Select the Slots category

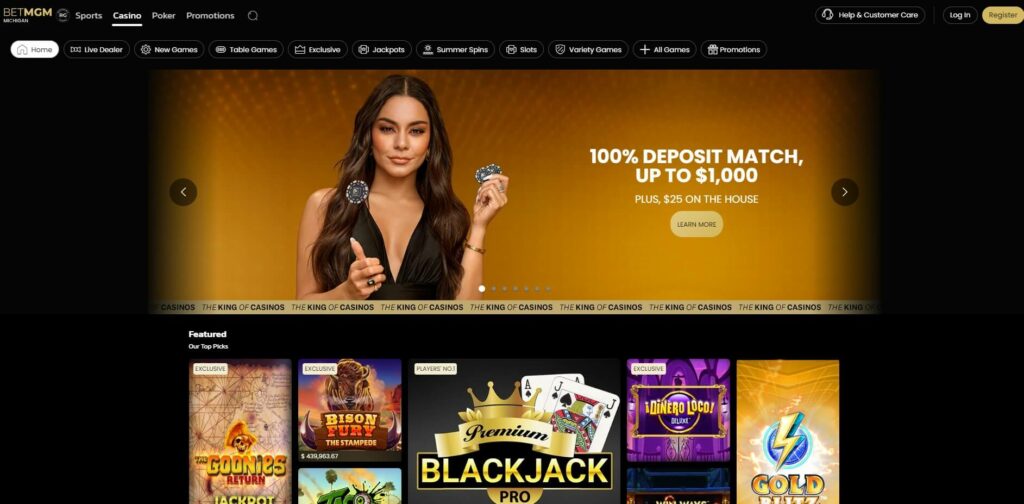point(521,50)
